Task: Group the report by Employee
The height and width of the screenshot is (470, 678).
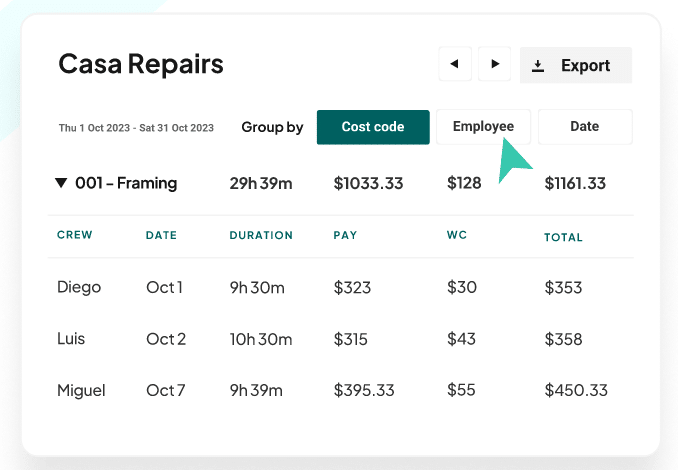Action: coord(483,127)
